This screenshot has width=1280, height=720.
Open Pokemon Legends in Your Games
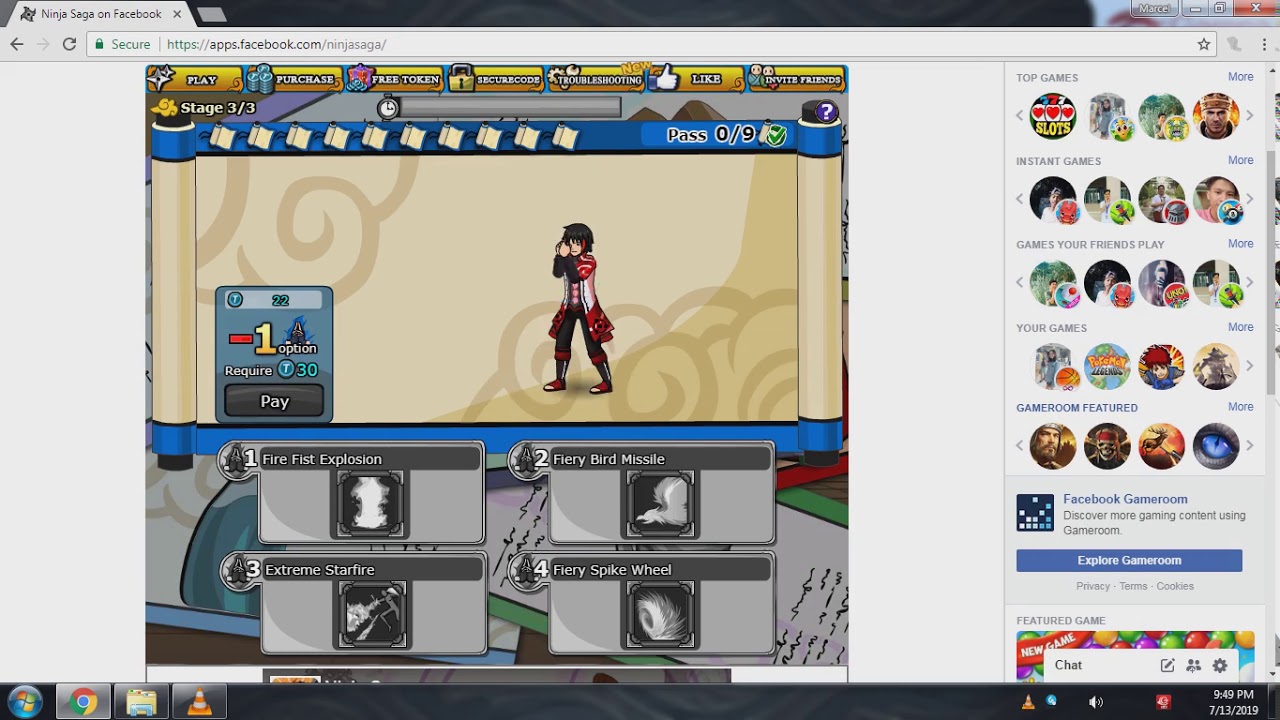1107,366
